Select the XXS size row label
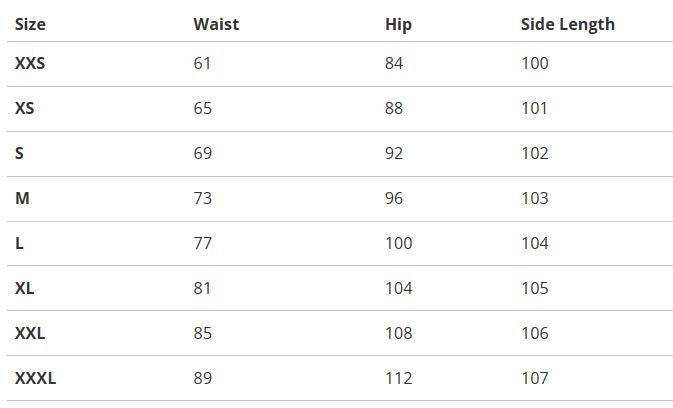 [x=30, y=64]
